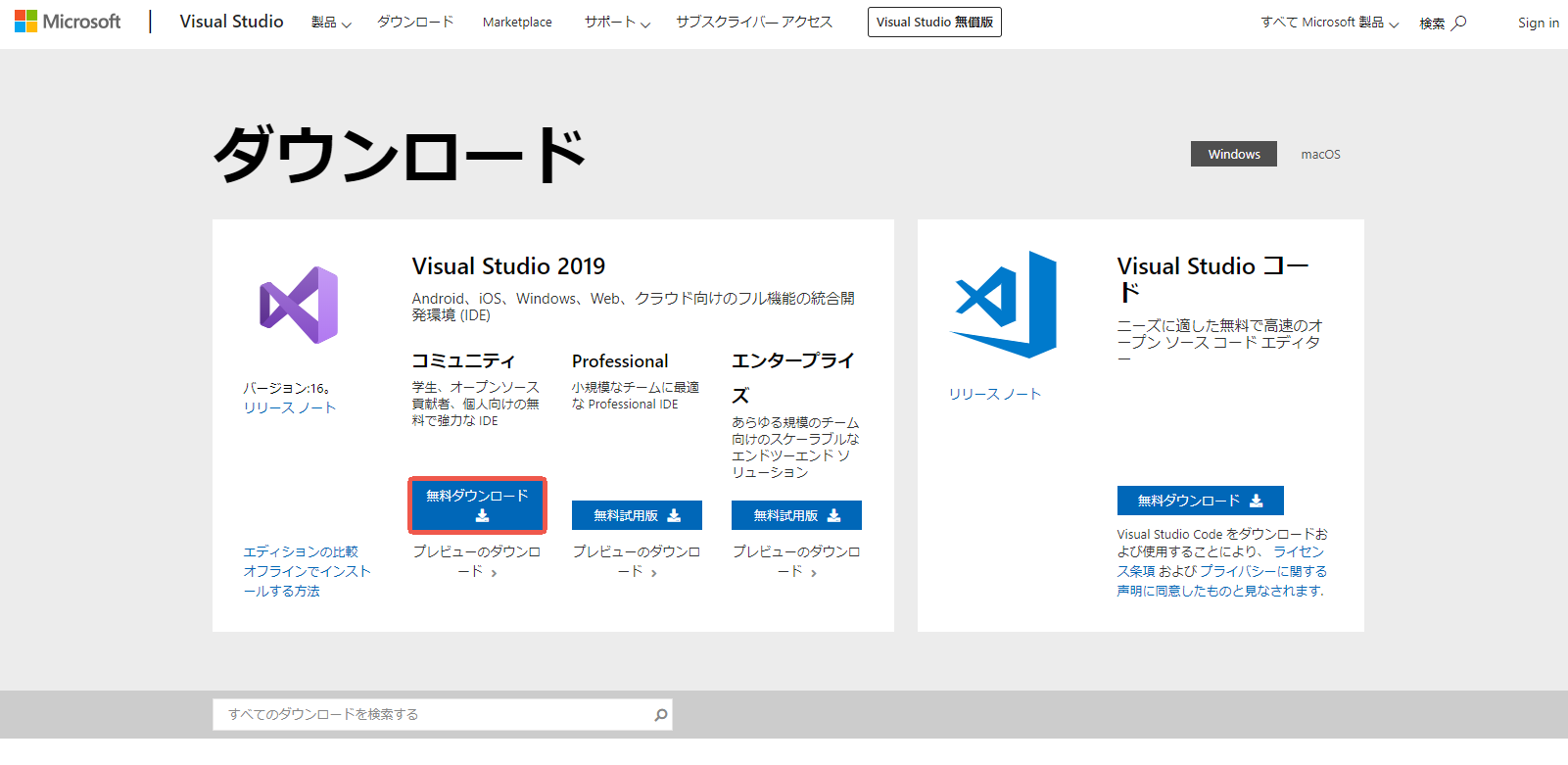This screenshot has height=765, width=1568.
Task: Open the エディションの比較 link
Action: point(301,551)
